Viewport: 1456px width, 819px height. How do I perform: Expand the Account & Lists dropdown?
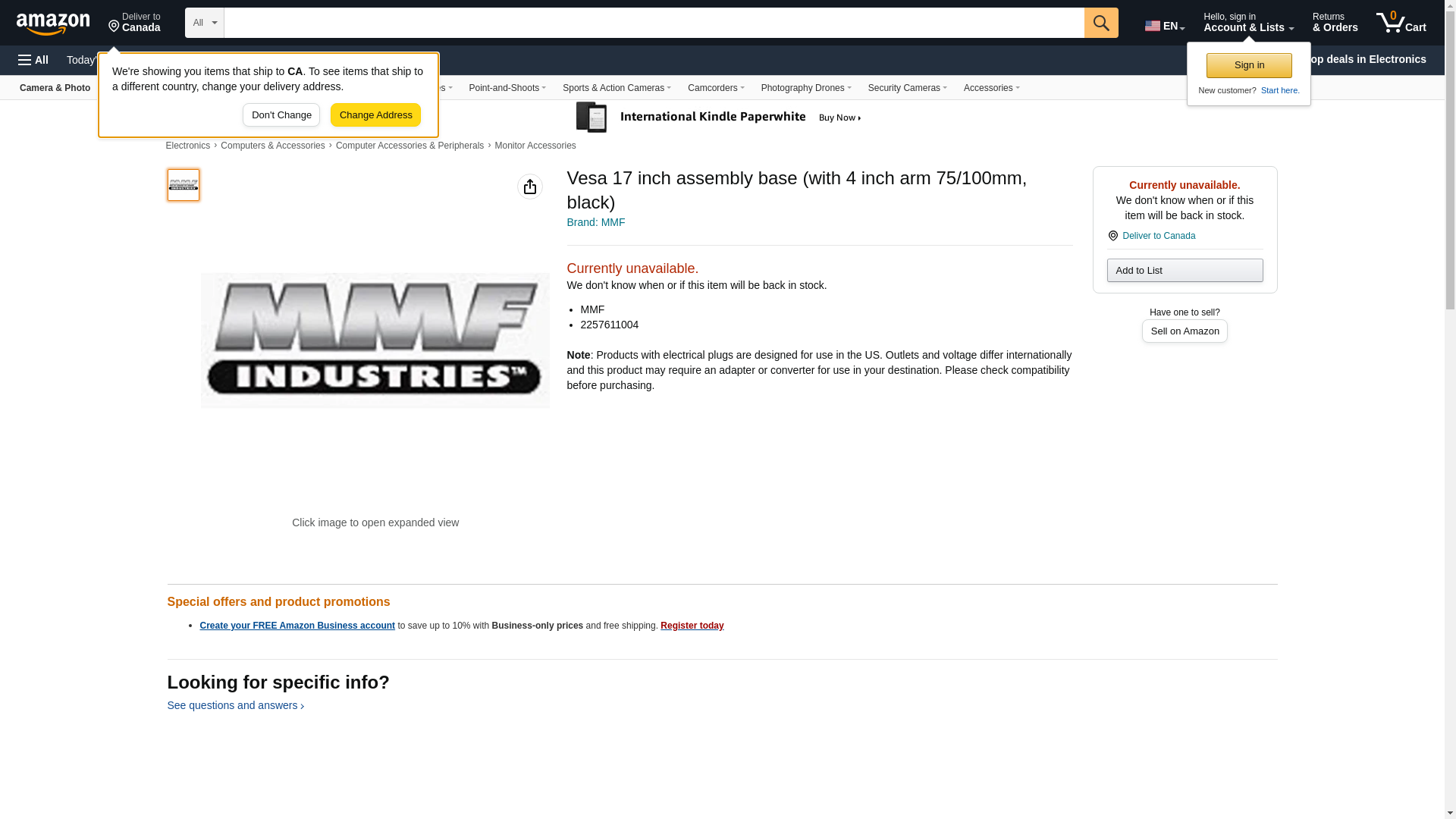(x=1248, y=23)
